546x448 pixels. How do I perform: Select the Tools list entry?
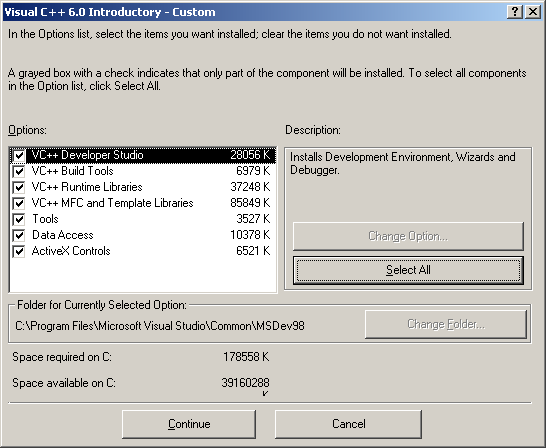click(x=45, y=219)
